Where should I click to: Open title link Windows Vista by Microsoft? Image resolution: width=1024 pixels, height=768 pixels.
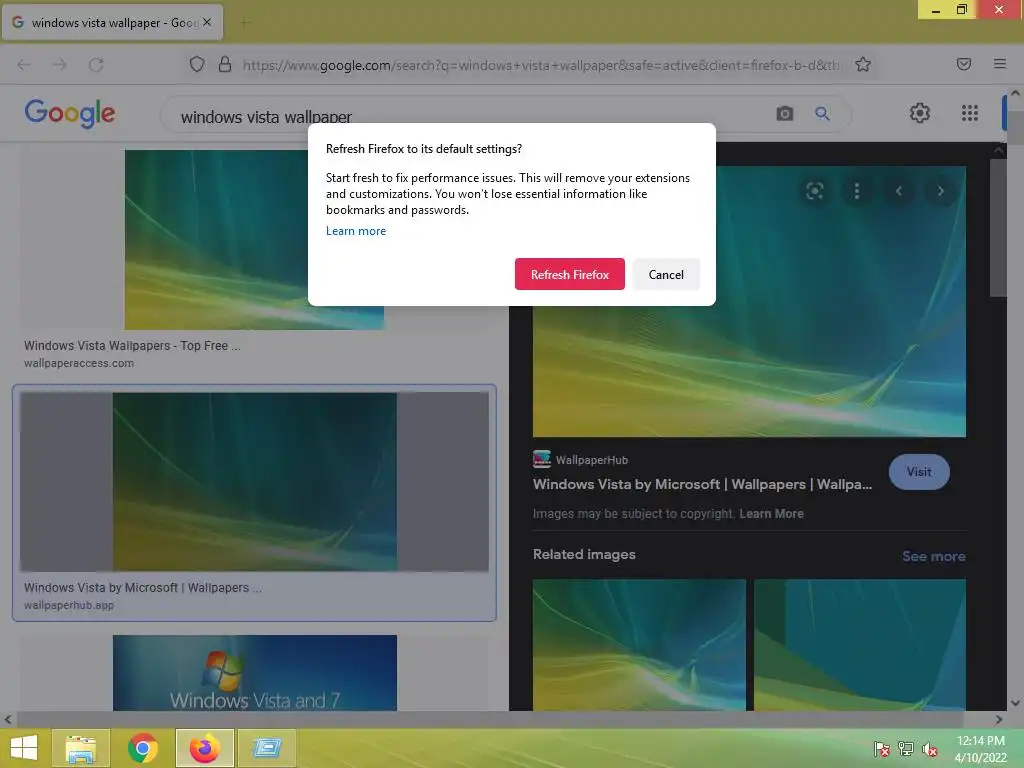coord(702,484)
